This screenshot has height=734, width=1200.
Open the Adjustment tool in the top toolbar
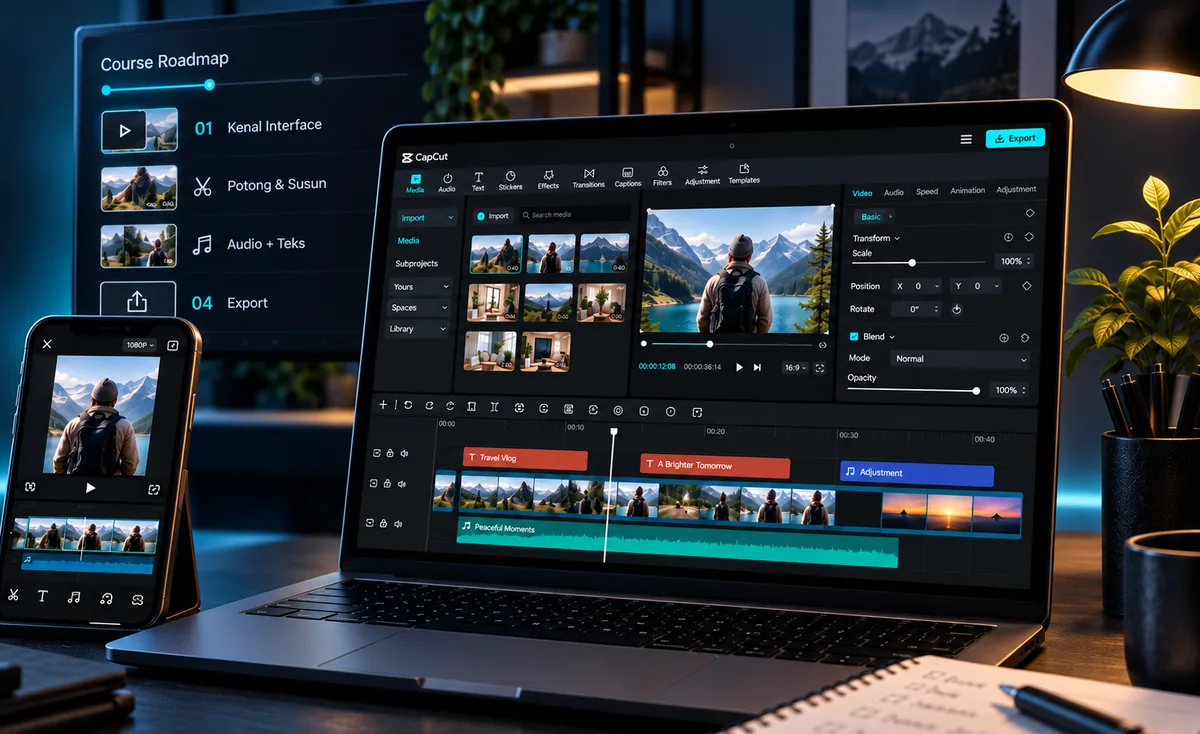click(702, 175)
